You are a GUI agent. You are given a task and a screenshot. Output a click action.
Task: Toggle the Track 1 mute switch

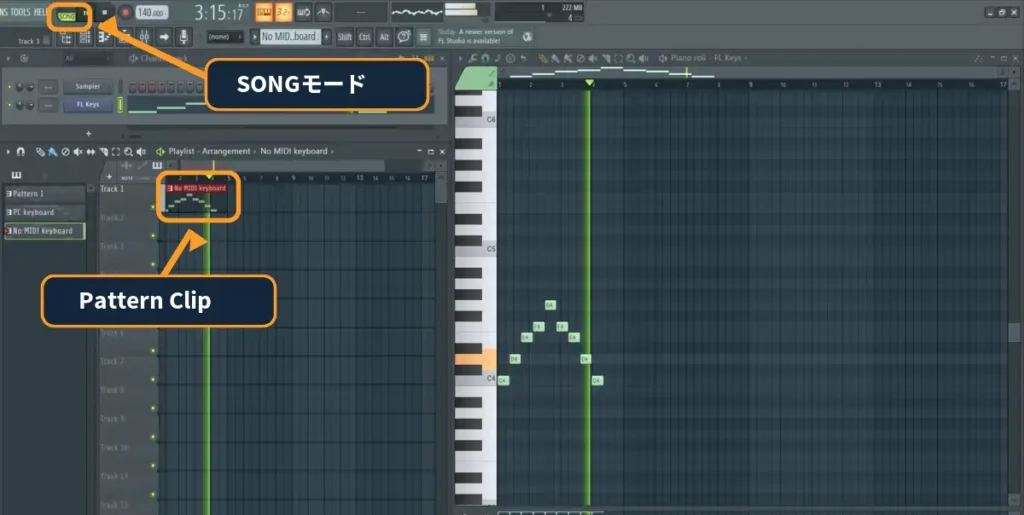(x=153, y=207)
